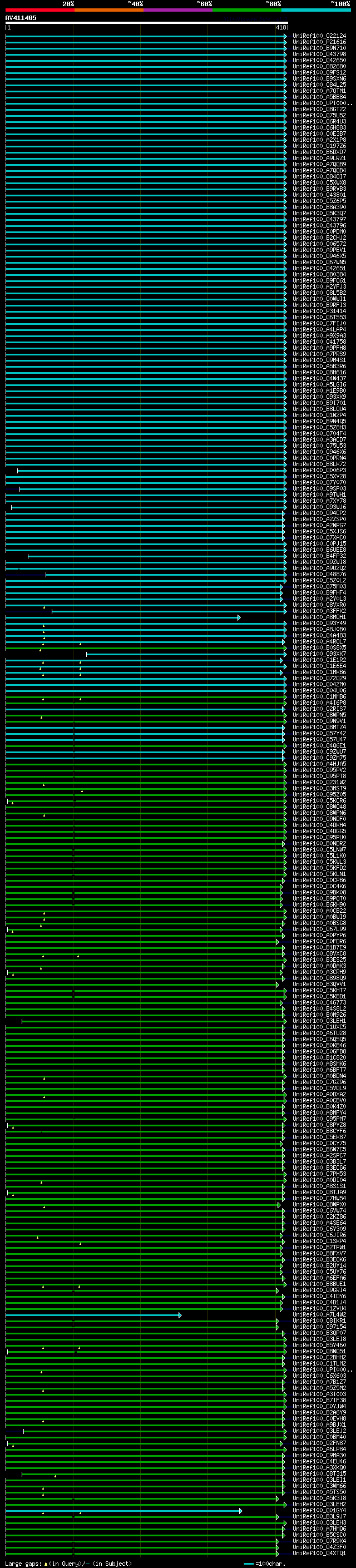Image resolution: width=356 pixels, height=1568 pixels.
Task: Select hit label UniRef100_Q6H883
Action: (319, 127)
